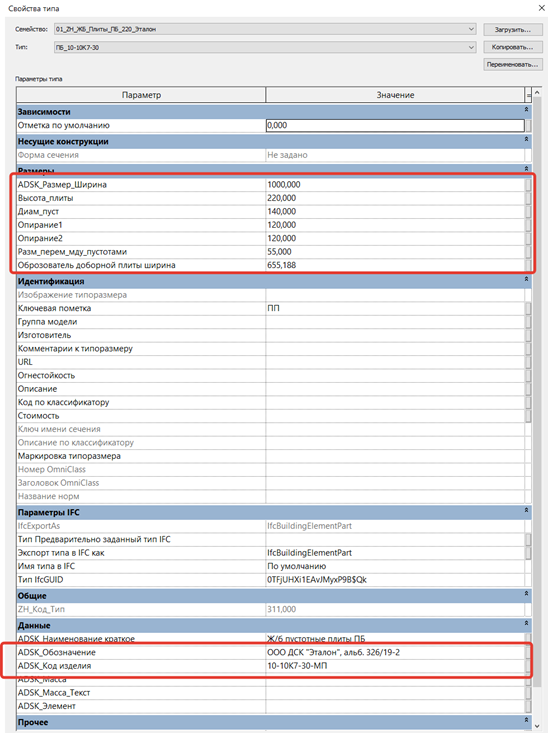Toggle associate button beside Ключевая пометка
Image resolution: width=548 pixels, height=733 pixels.
(x=528, y=309)
